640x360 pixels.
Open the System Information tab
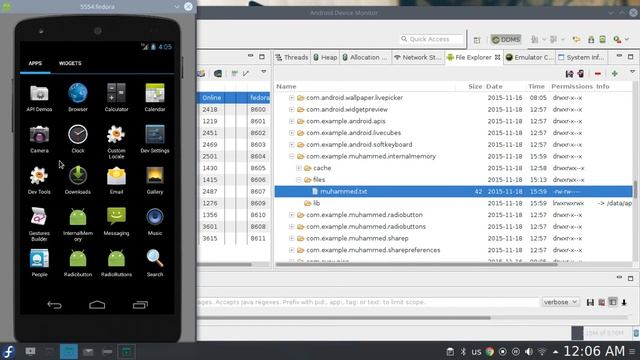pyautogui.click(x=582, y=58)
